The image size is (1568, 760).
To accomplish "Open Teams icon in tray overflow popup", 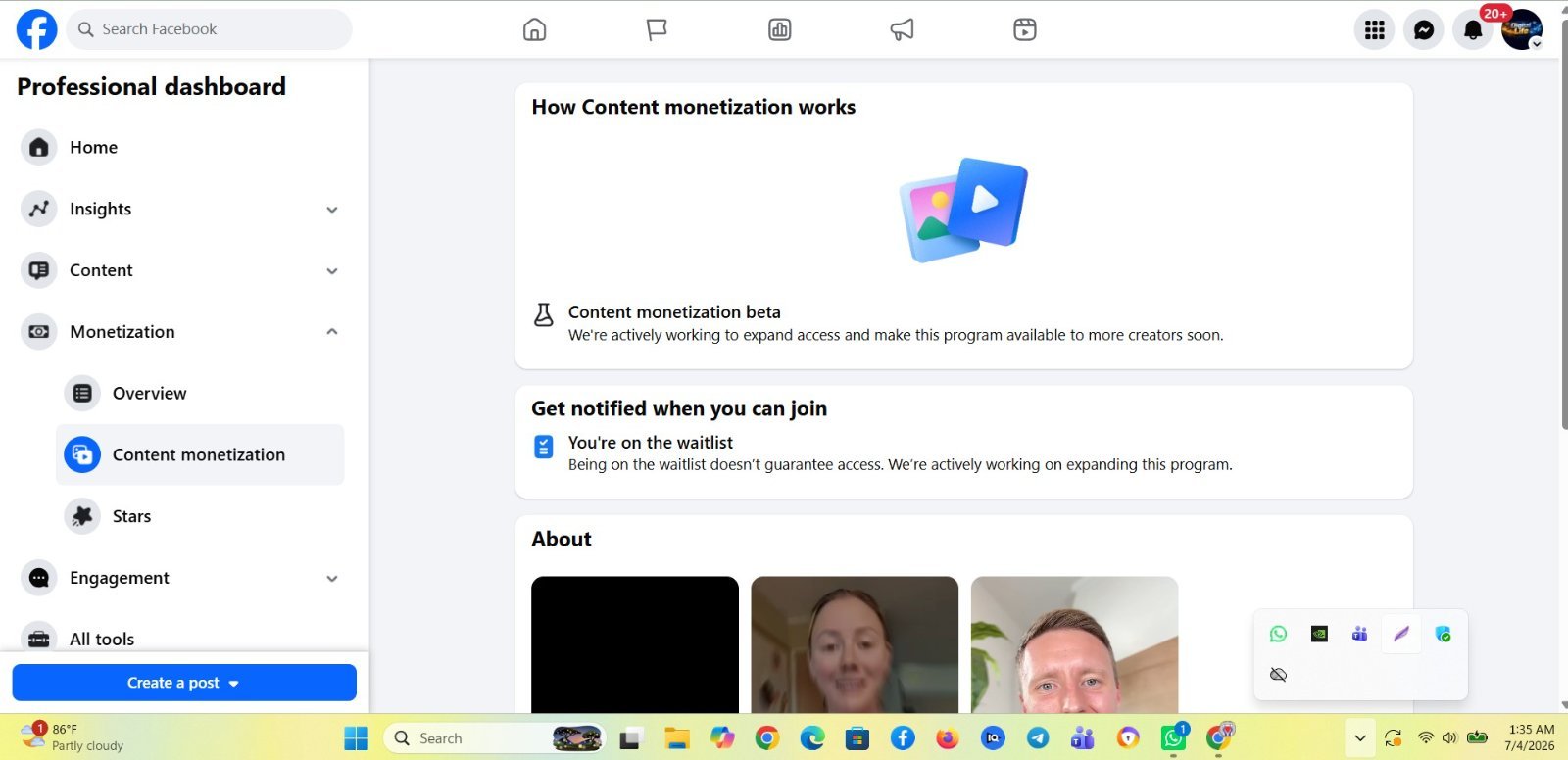I will tap(1360, 634).
